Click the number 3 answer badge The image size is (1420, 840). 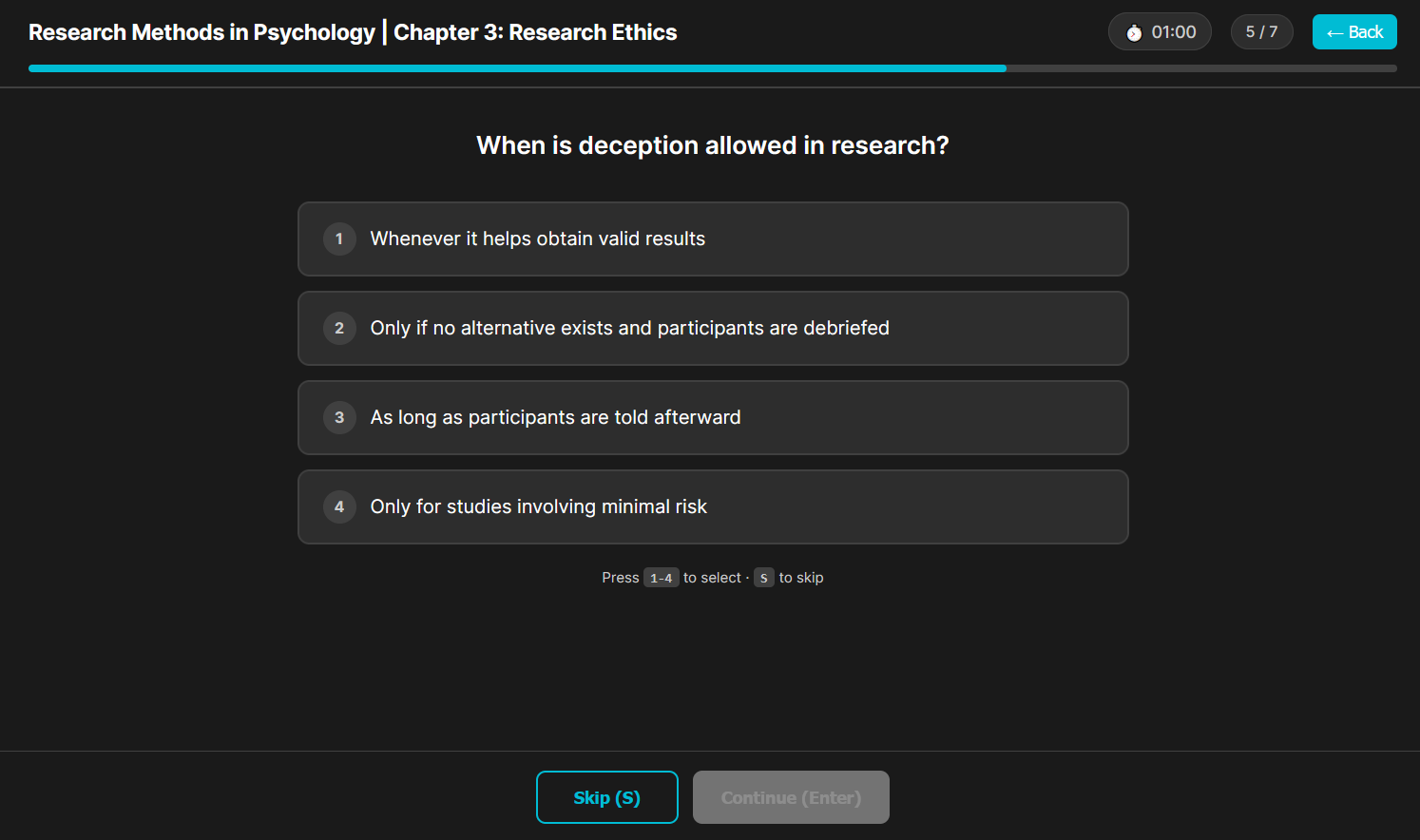[x=339, y=417]
